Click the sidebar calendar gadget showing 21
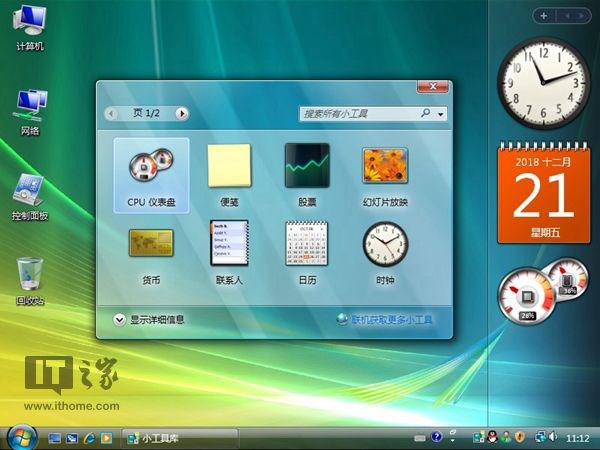Viewport: 600px width, 450px height. click(x=543, y=192)
